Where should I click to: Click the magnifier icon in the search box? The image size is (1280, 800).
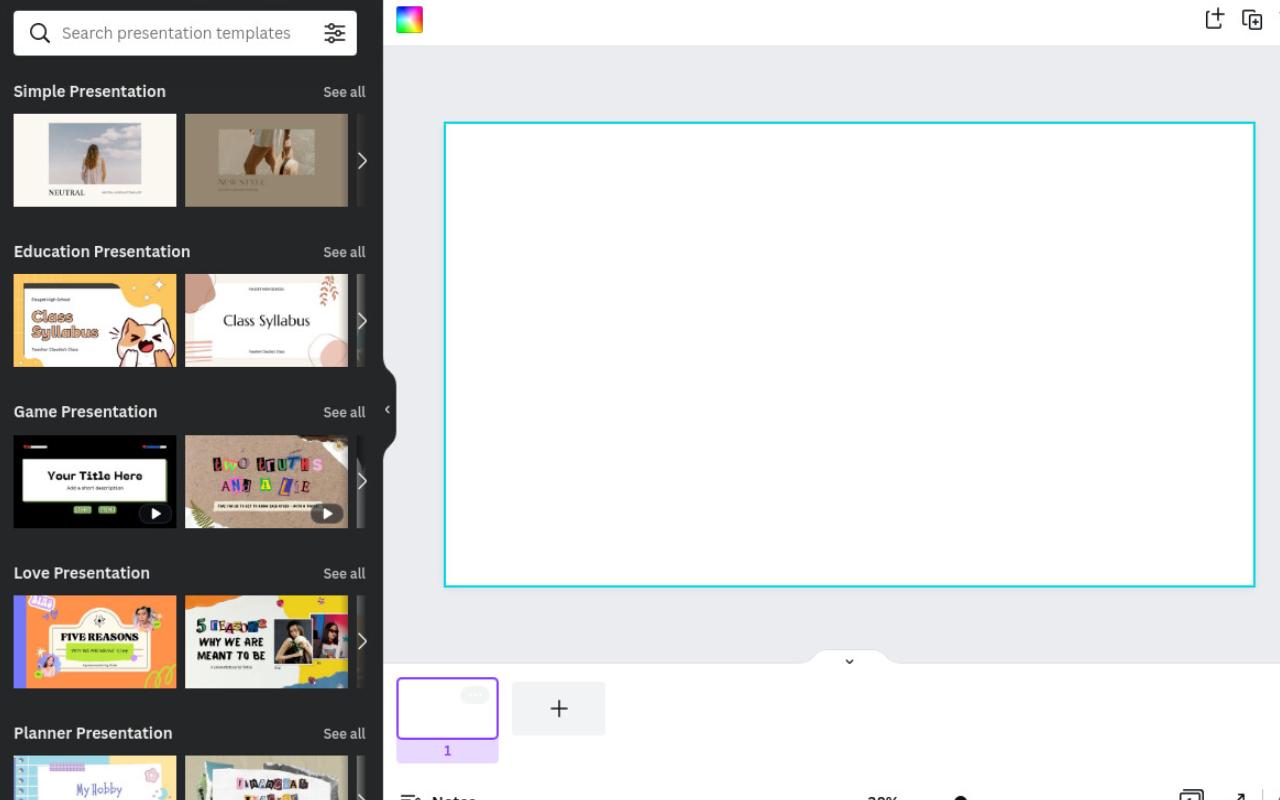point(40,33)
